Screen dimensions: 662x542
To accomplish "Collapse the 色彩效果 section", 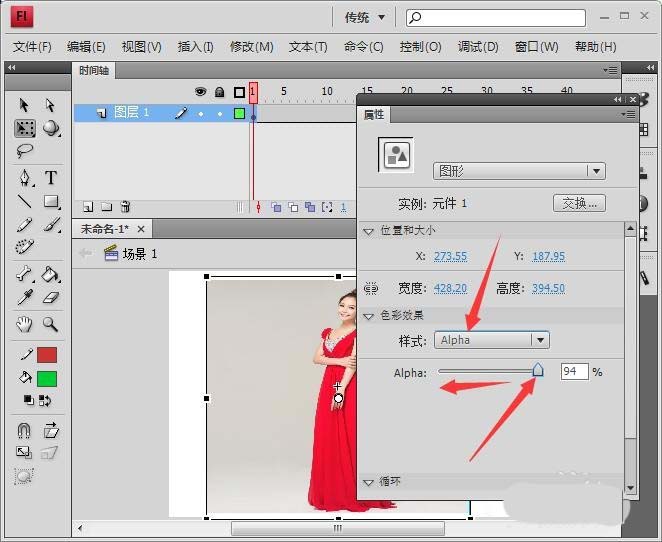I will point(369,316).
